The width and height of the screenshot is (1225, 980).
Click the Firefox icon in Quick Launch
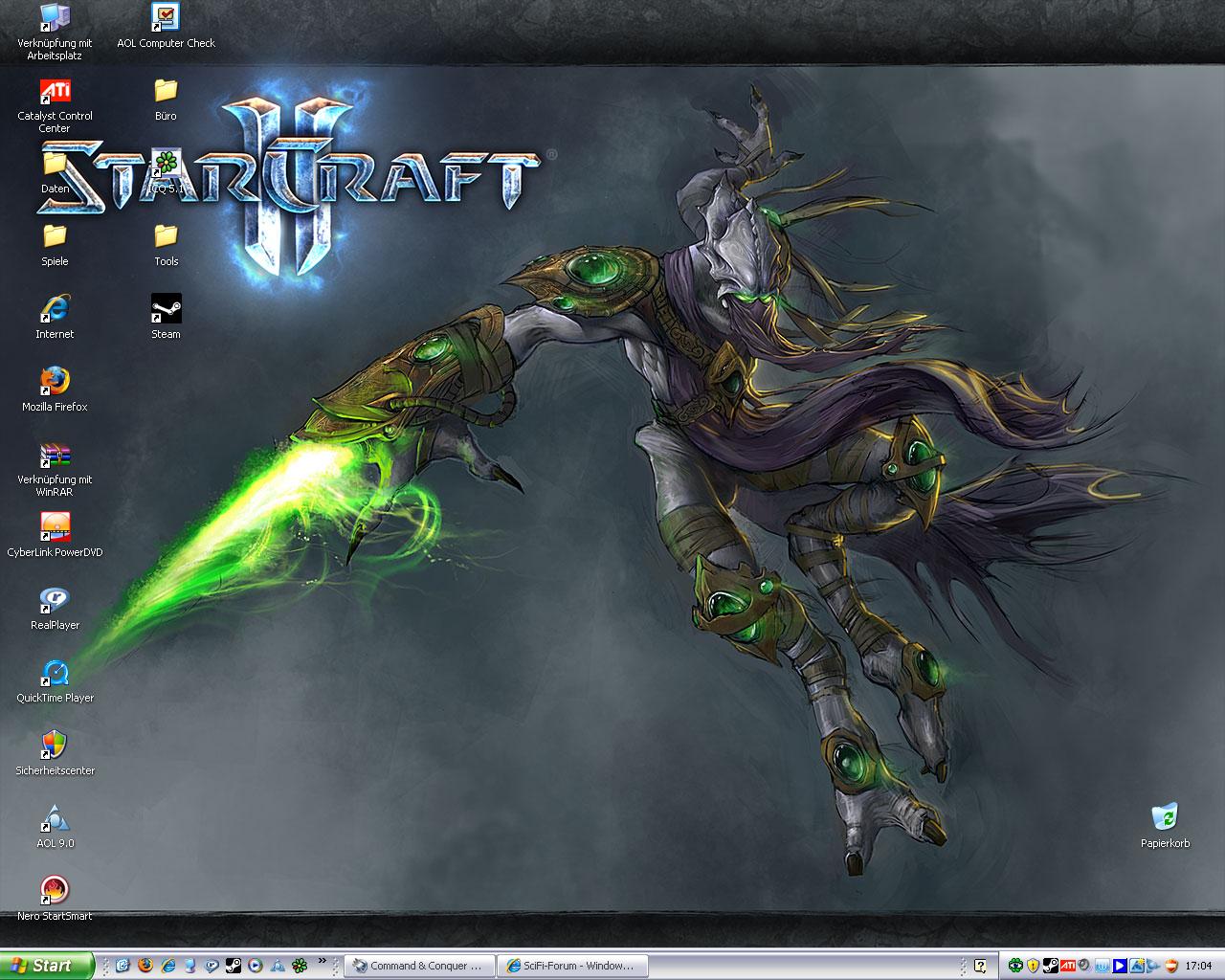click(x=145, y=966)
